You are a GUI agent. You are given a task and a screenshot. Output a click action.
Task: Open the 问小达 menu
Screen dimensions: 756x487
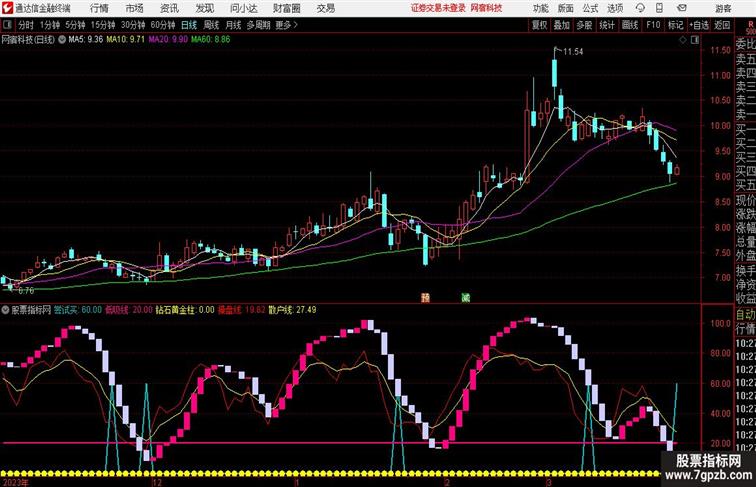point(243,8)
